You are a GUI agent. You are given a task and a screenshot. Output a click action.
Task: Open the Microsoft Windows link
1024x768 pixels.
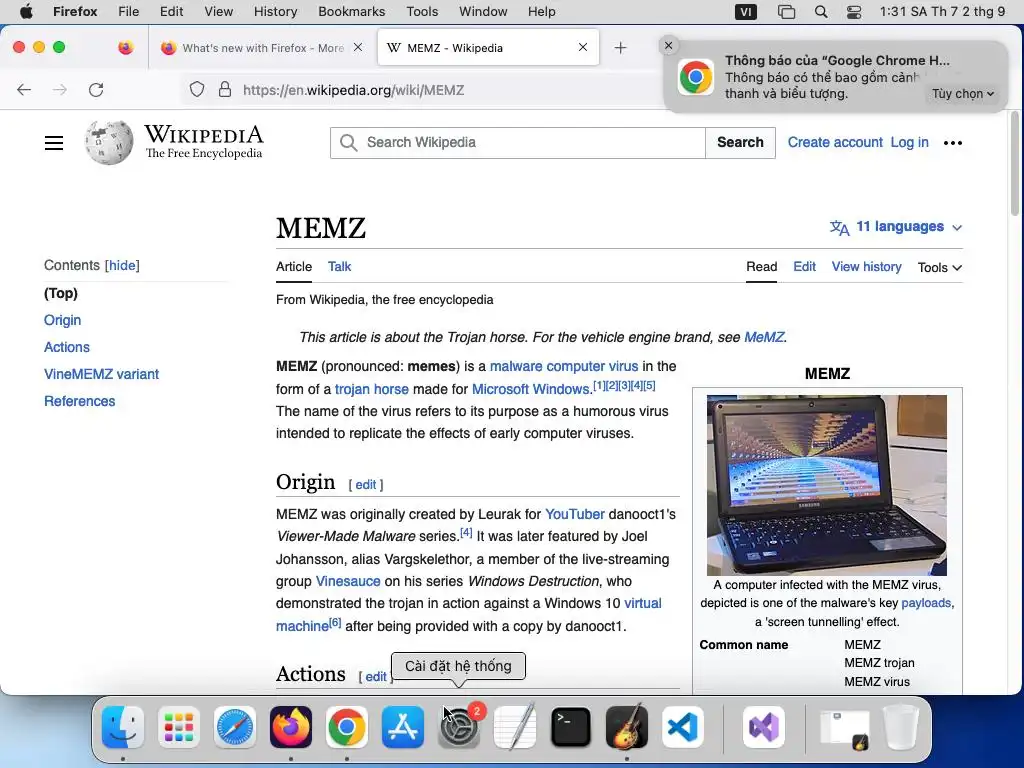point(531,389)
